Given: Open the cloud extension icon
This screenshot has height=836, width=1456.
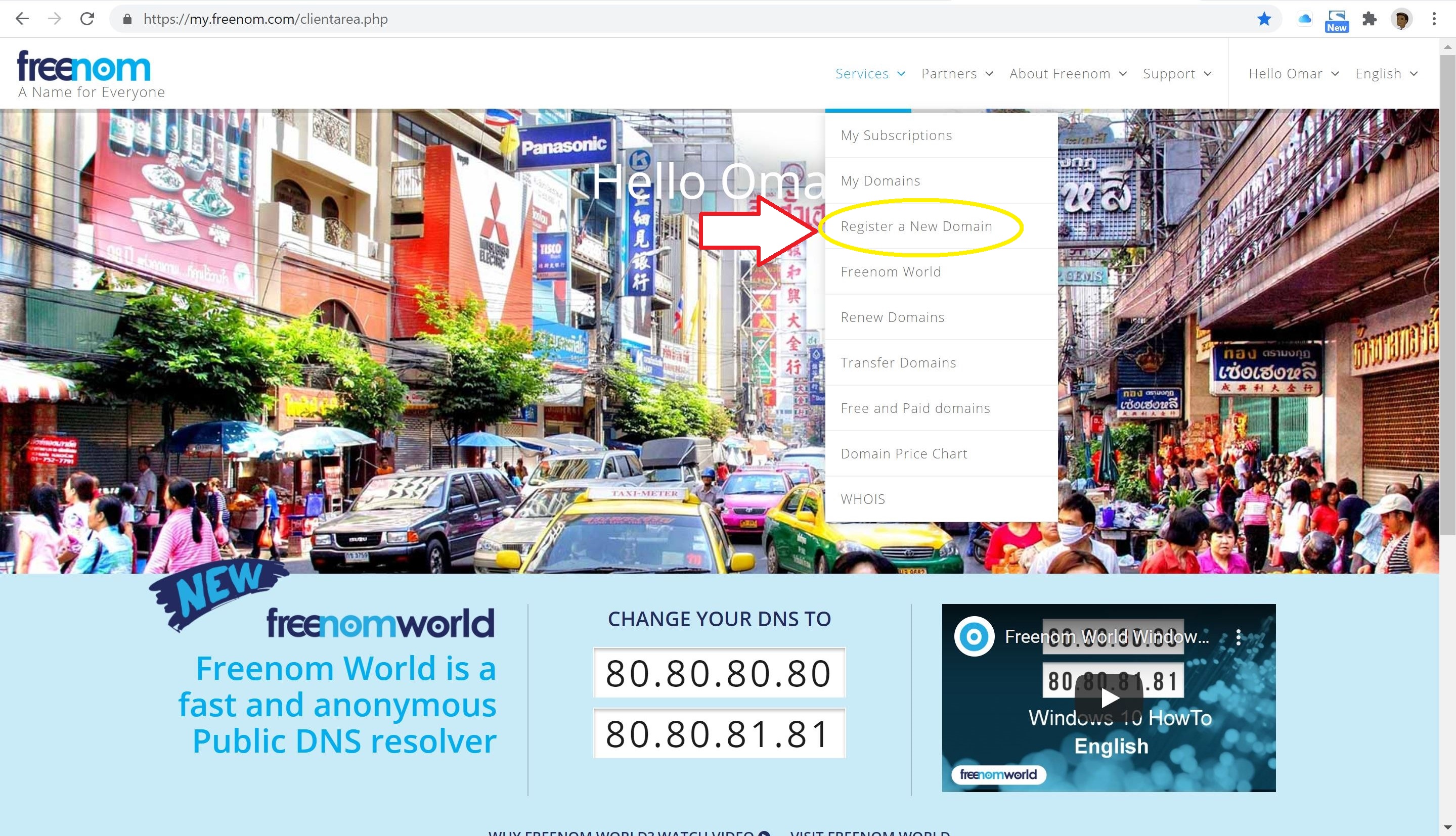Looking at the screenshot, I should pos(1304,19).
